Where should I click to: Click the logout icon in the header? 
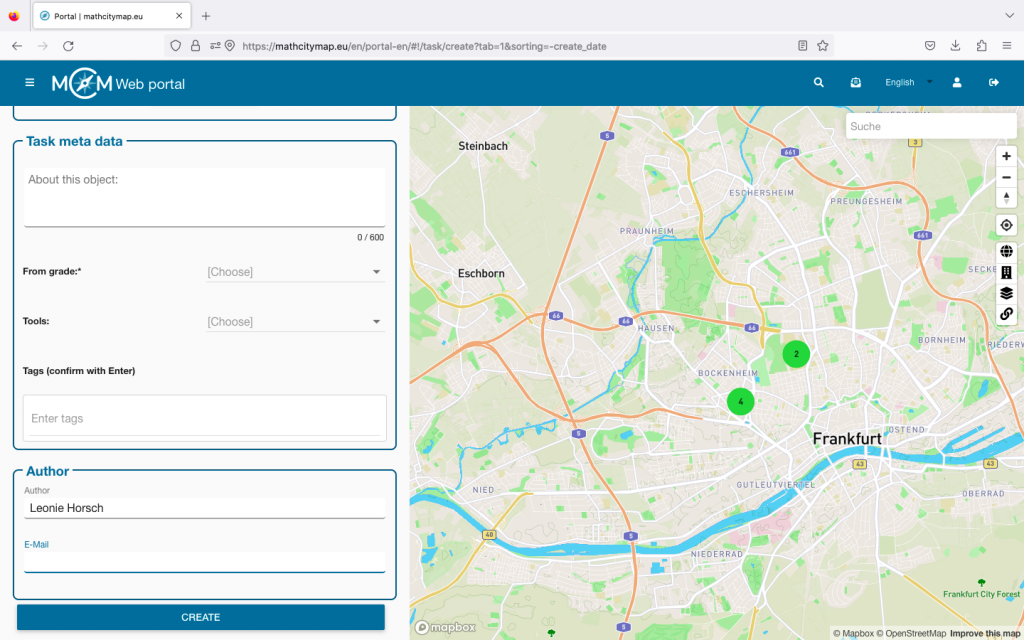click(994, 83)
